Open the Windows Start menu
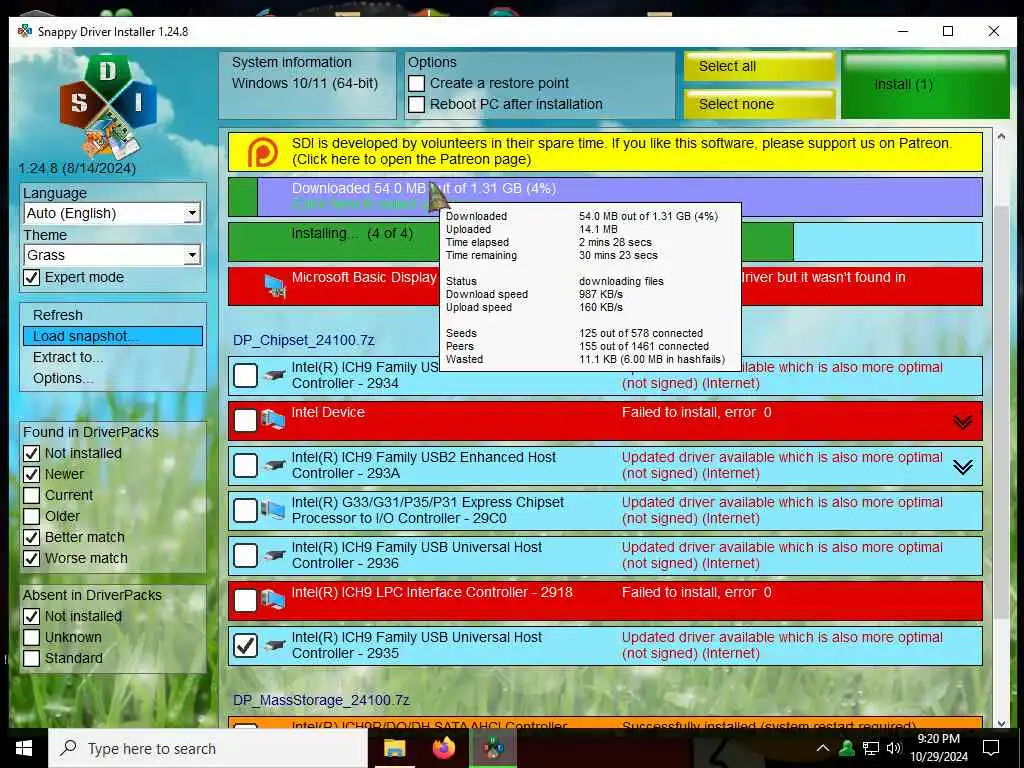Screen dimensions: 1024x768 24,748
